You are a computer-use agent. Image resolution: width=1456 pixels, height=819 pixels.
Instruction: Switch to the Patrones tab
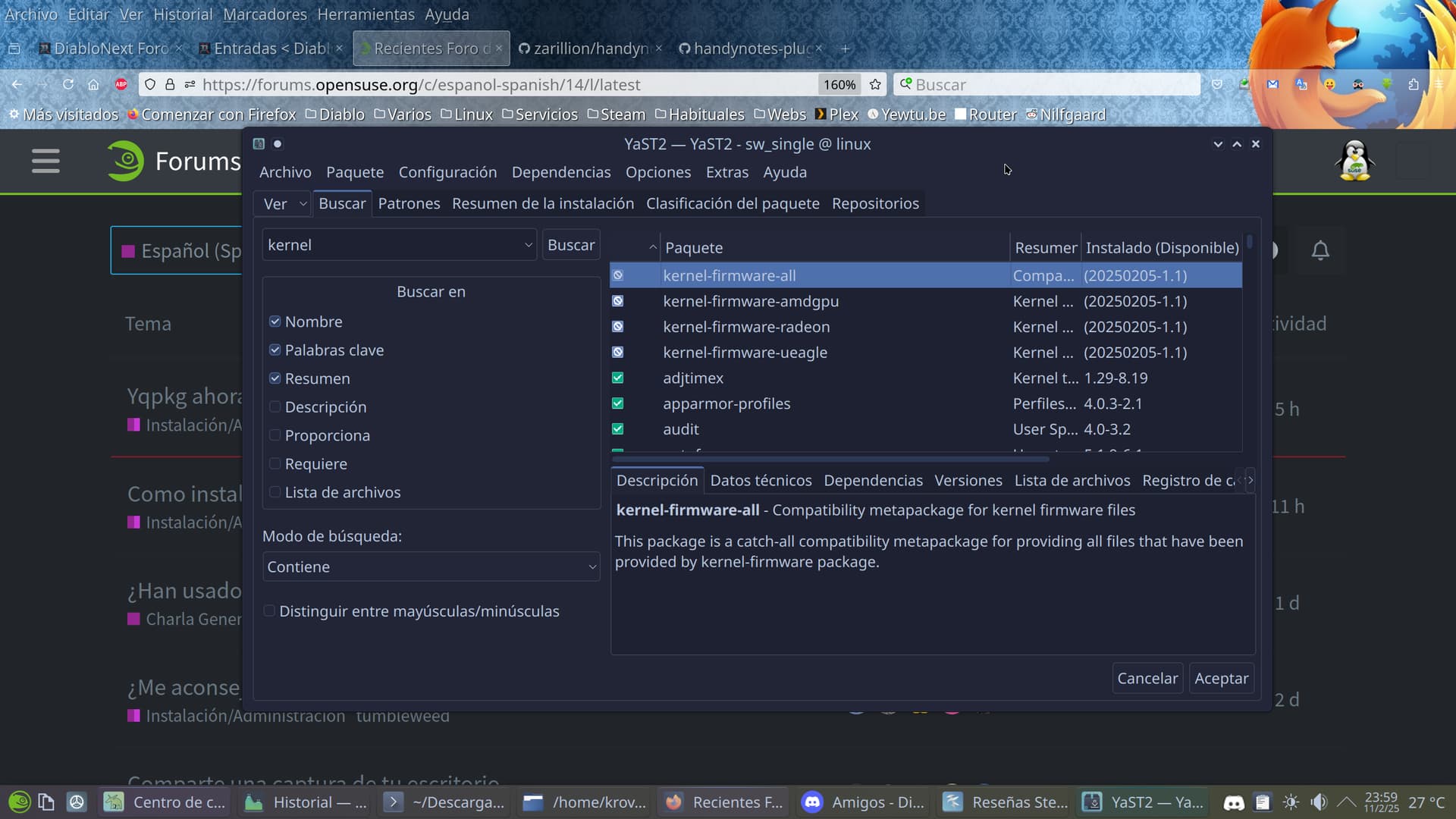click(409, 204)
